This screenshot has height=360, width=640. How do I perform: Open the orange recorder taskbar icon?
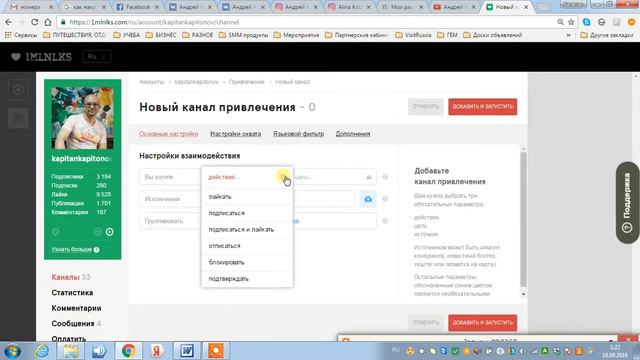[216, 351]
